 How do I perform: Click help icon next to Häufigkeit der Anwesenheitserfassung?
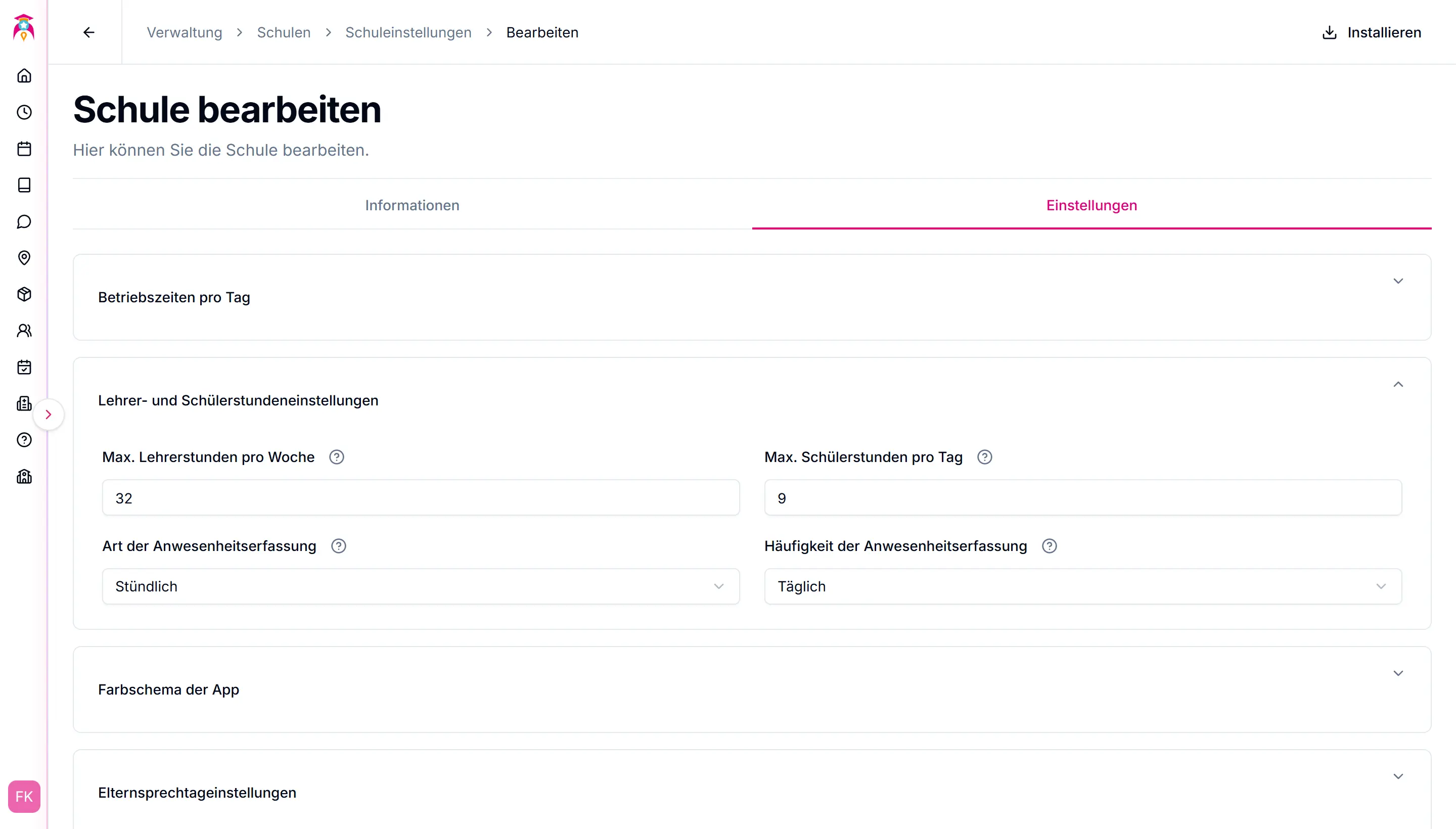coord(1049,546)
